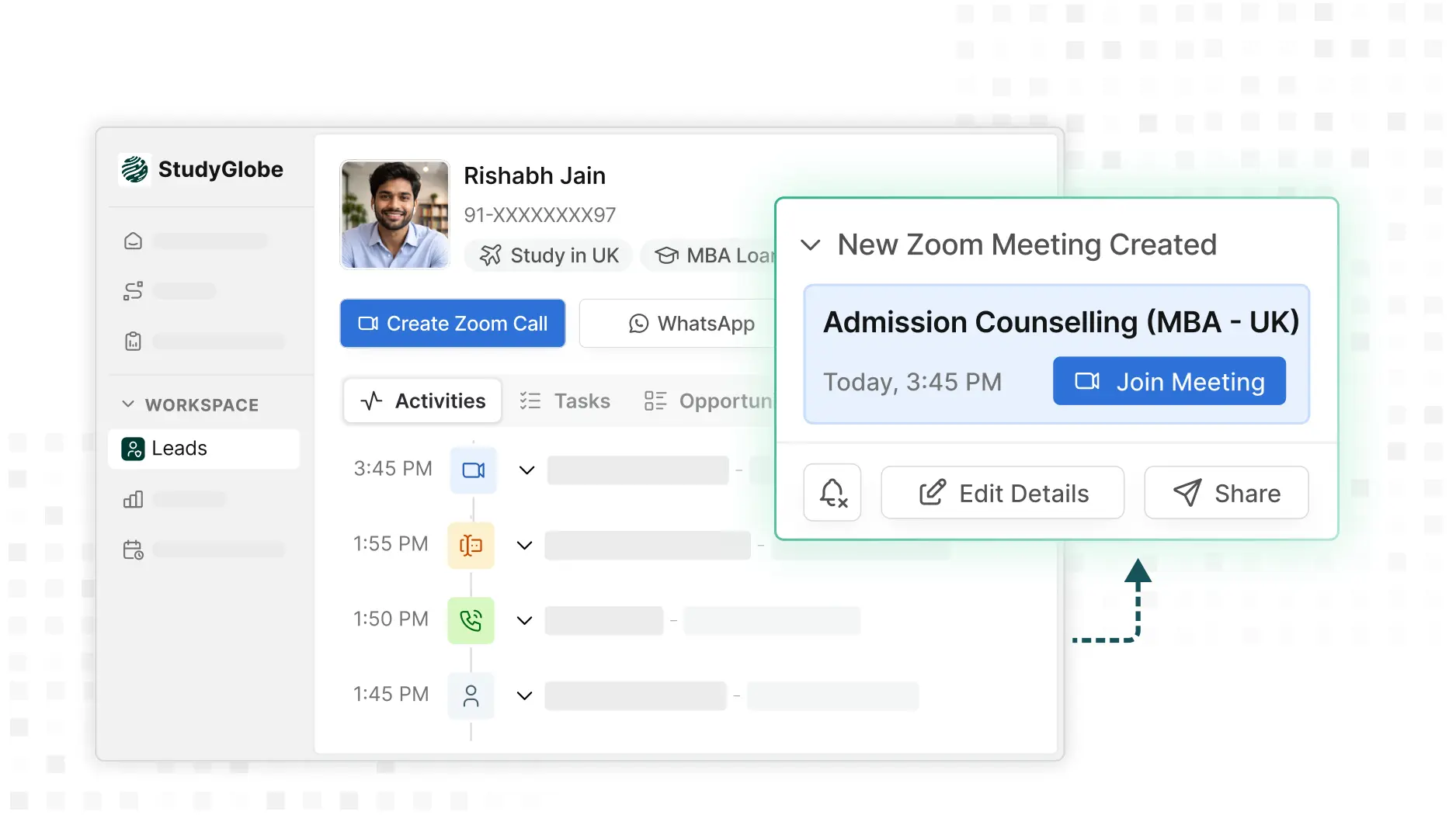The width and height of the screenshot is (1456, 815).
Task: Click the Rishabh Jain name heading
Action: coord(534,175)
